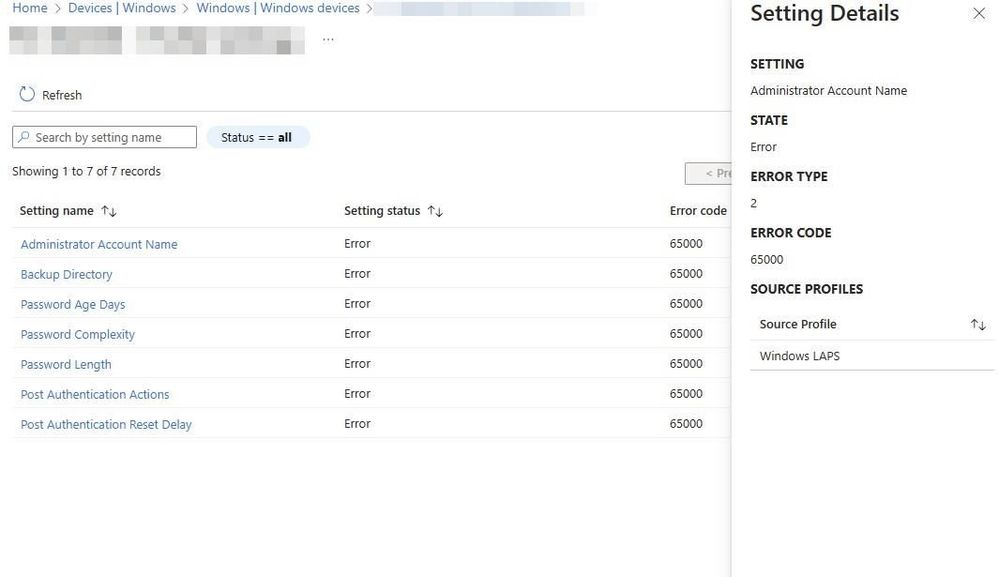Open Password Length setting
The image size is (999, 577).
pyautogui.click(x=66, y=364)
